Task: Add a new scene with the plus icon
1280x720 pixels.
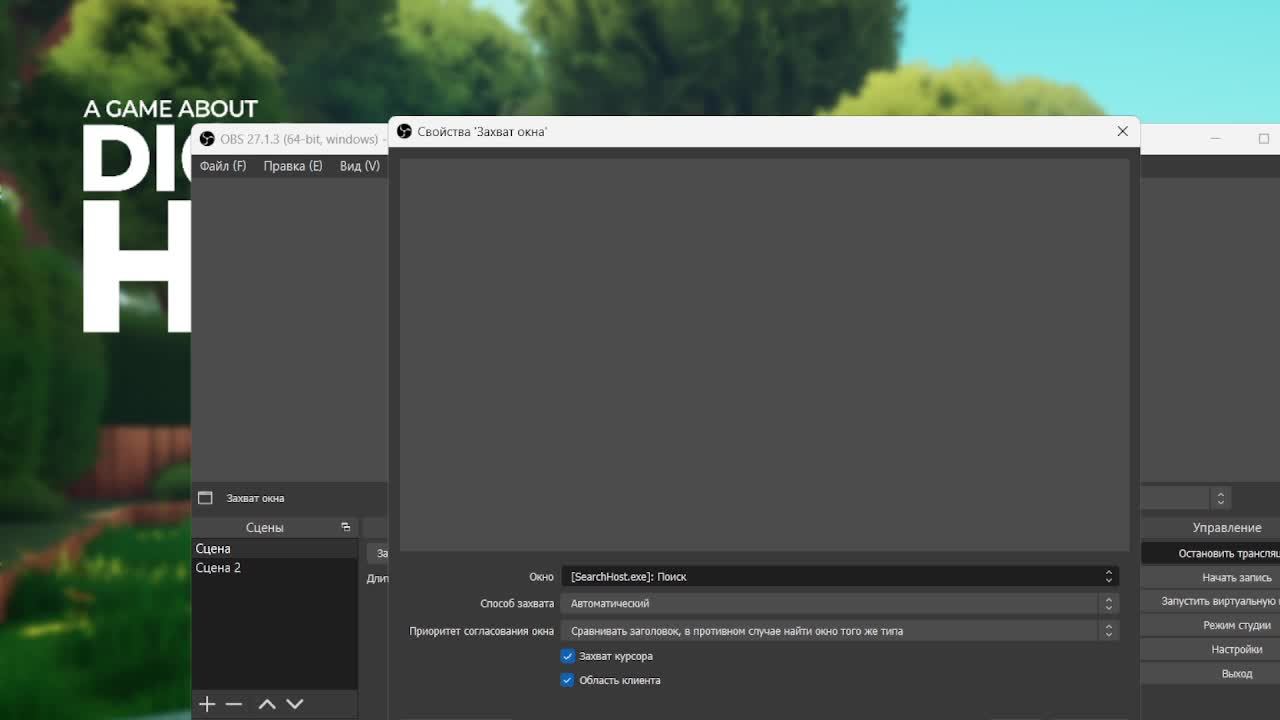Action: click(207, 704)
